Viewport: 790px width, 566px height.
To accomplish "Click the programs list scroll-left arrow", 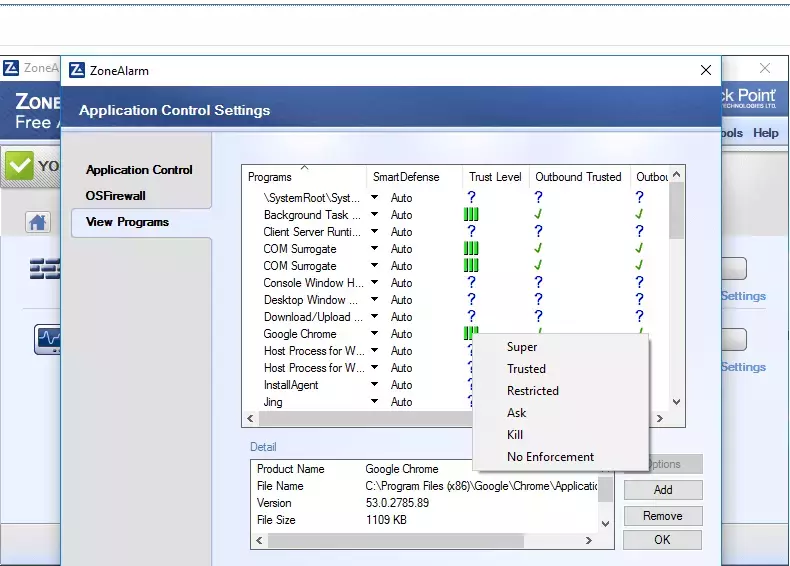I will (x=250, y=418).
